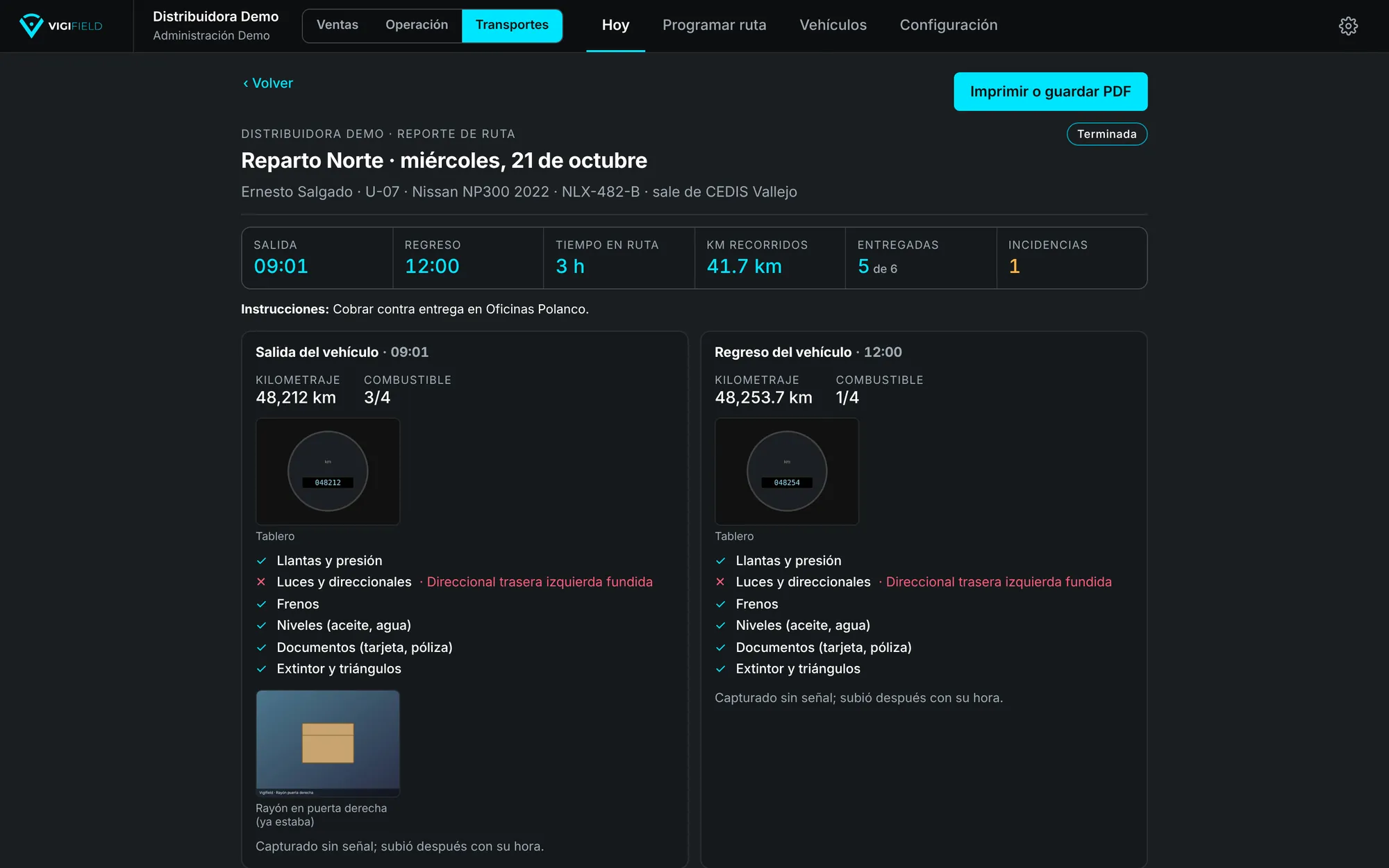
Task: Click the check mark beside Niveles (aceite, agua) in Salida
Action: (x=261, y=626)
